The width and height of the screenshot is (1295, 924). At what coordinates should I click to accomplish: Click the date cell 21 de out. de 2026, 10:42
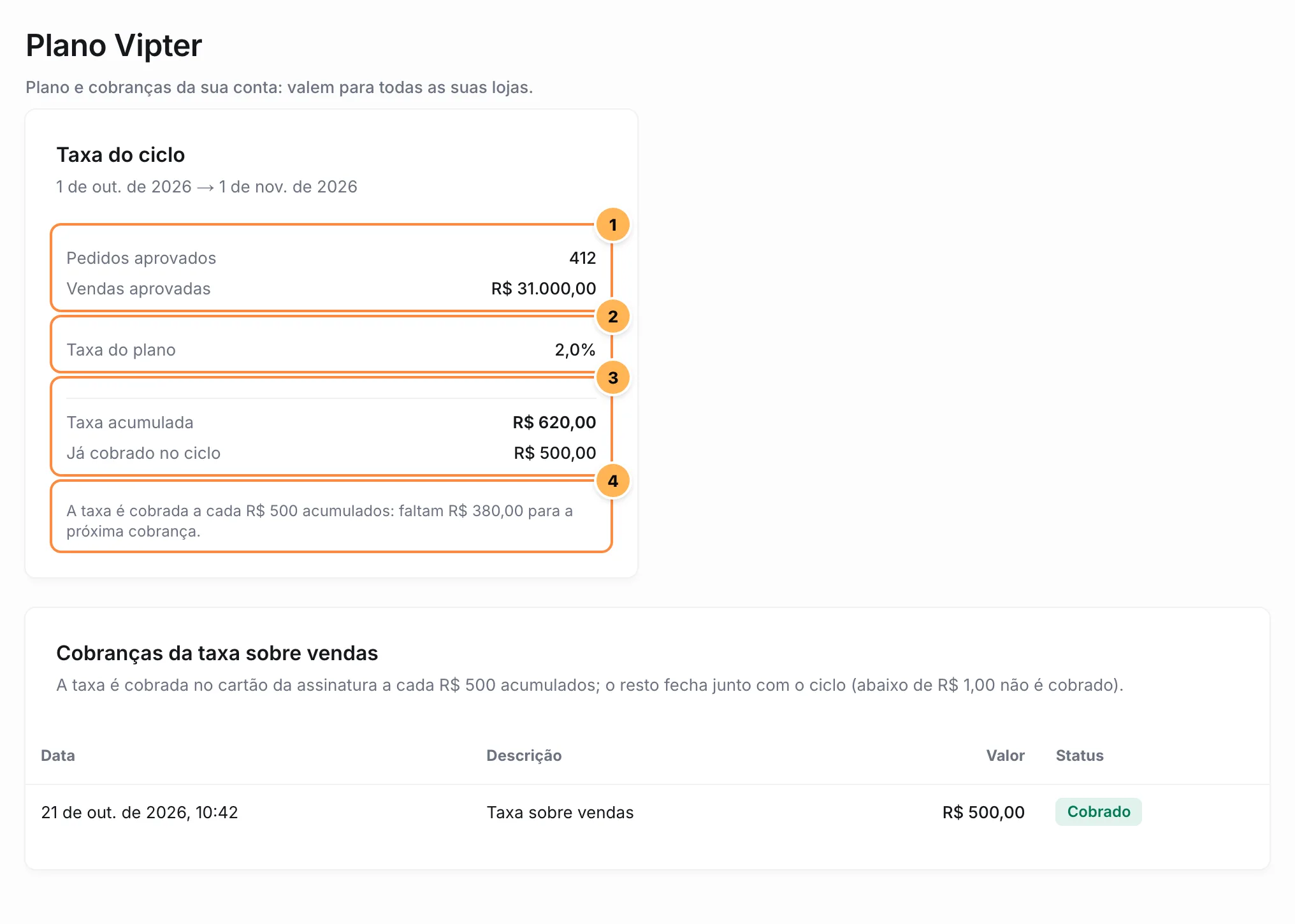(x=140, y=812)
